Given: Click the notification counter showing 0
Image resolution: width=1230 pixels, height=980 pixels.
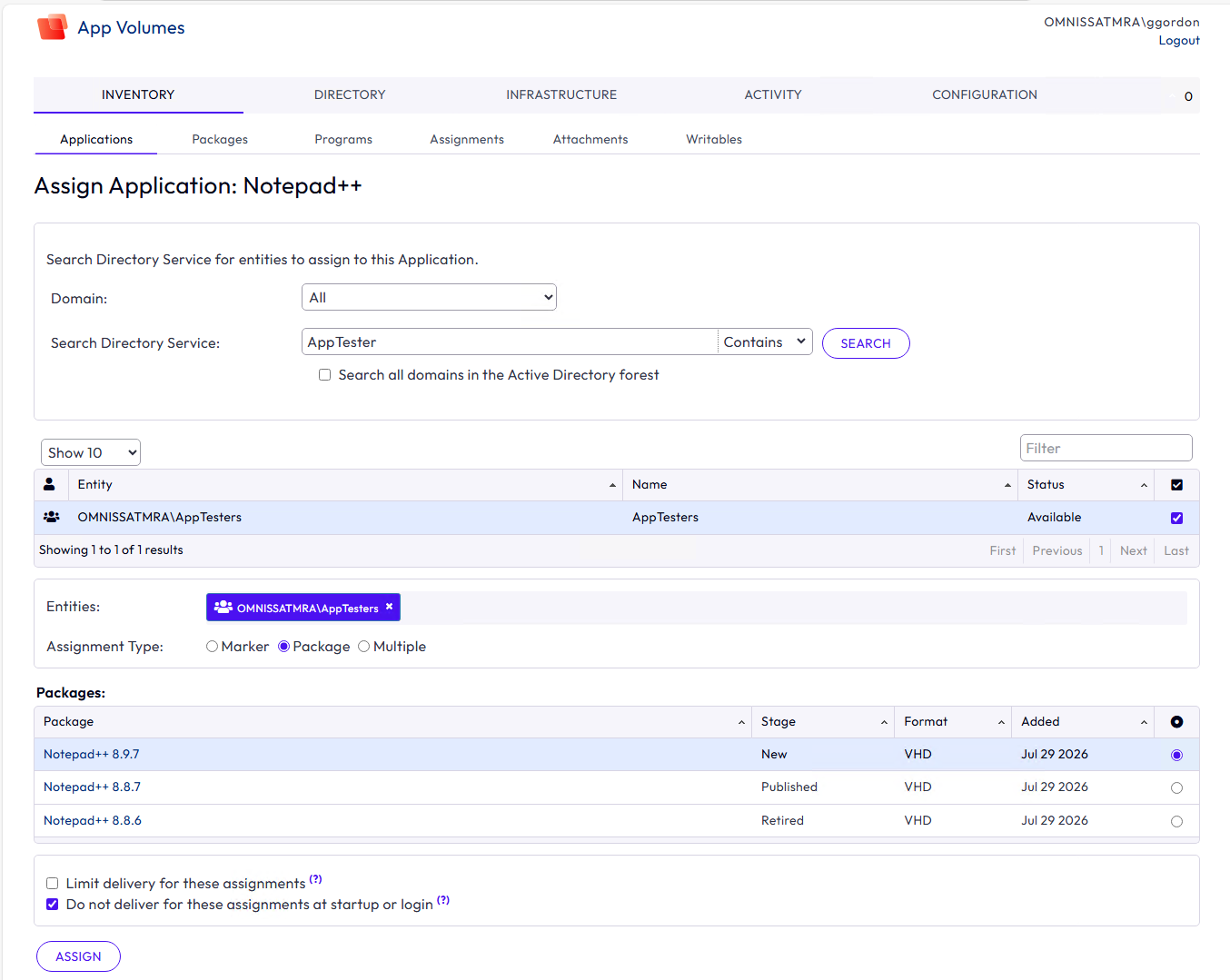Looking at the screenshot, I should click(1188, 96).
